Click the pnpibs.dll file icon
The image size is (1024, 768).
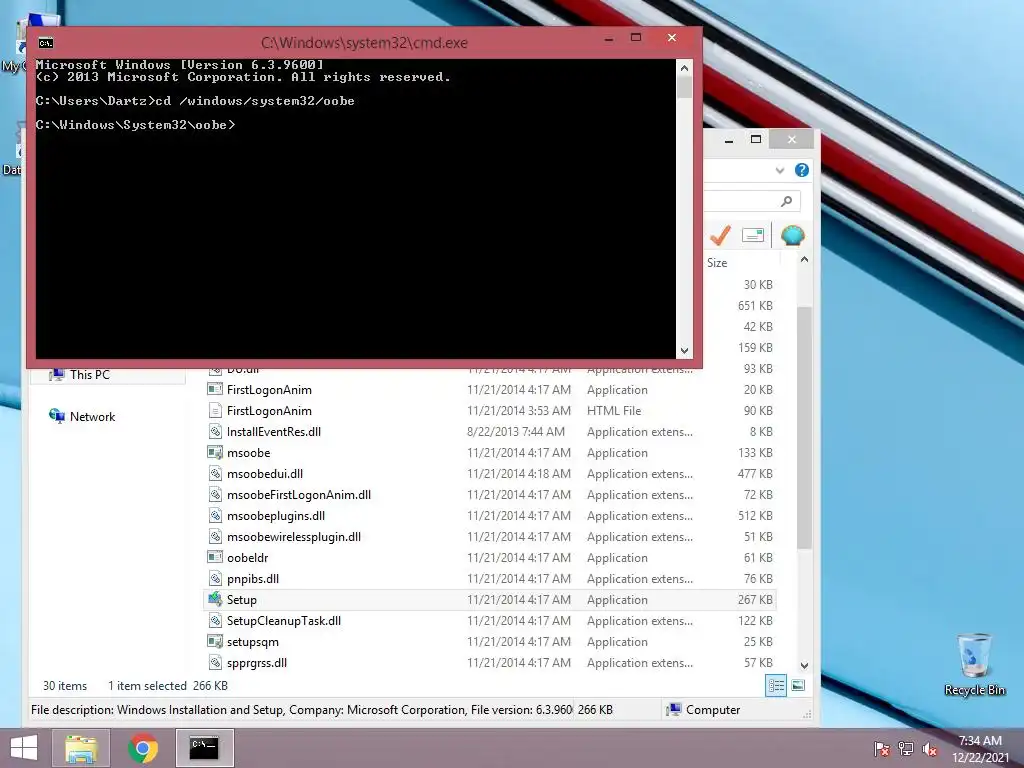215,578
